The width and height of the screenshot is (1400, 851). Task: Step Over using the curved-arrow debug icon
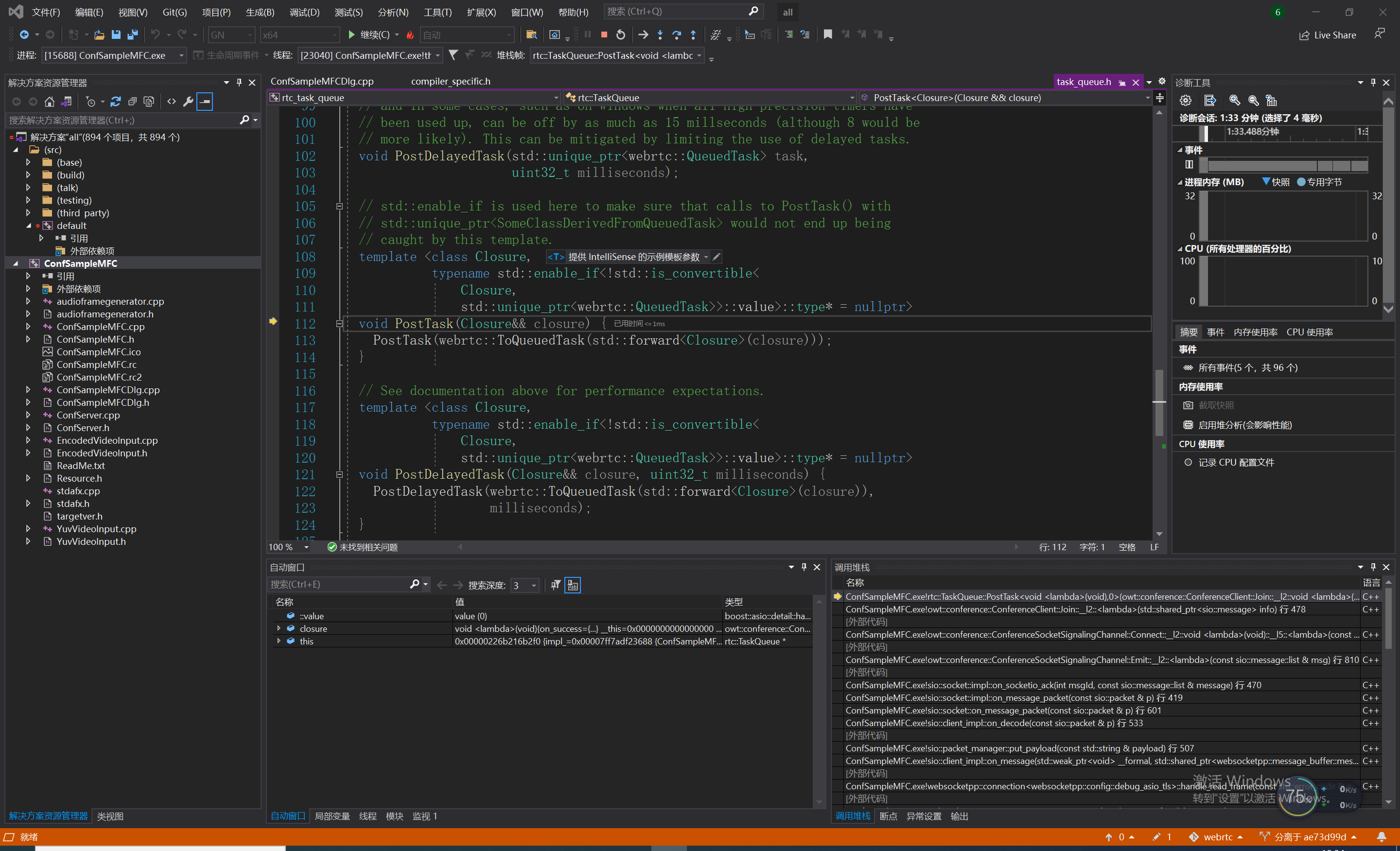676,35
